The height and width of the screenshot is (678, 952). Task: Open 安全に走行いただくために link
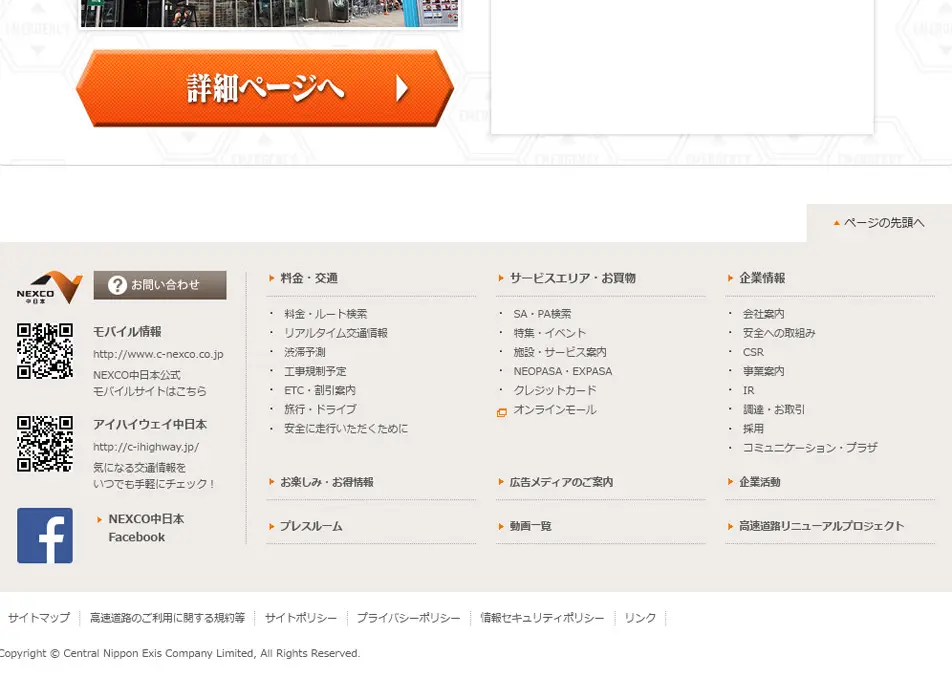pyautogui.click(x=346, y=429)
